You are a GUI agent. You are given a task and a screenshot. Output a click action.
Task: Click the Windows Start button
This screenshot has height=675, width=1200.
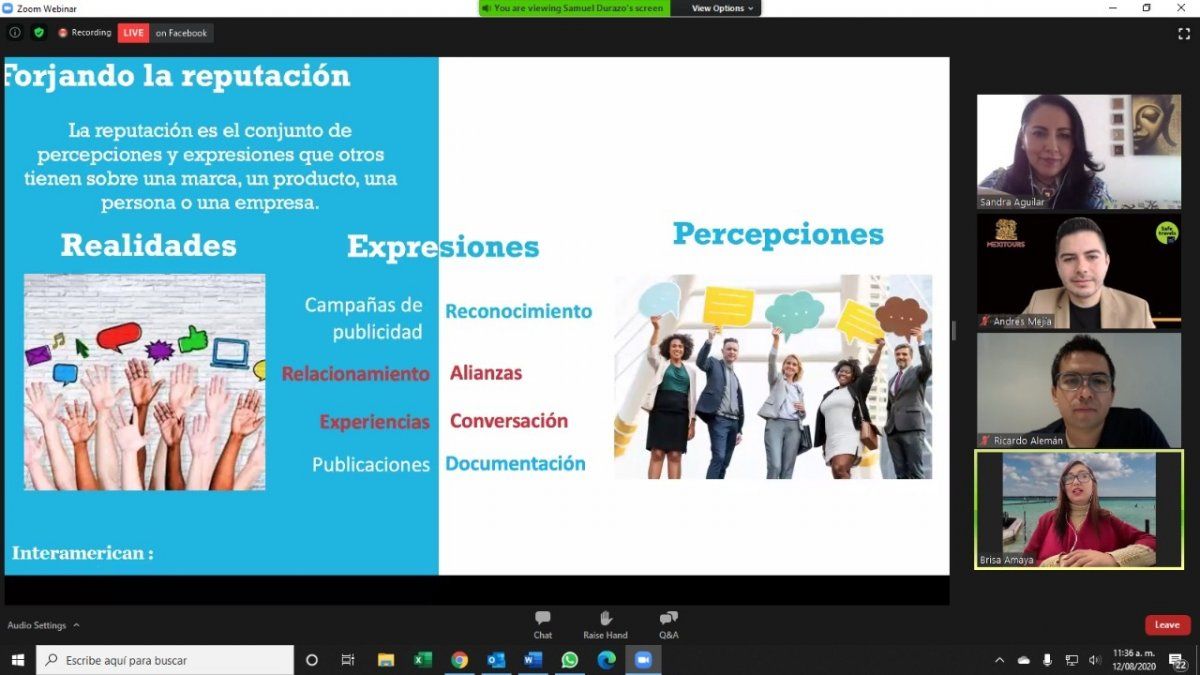17,660
